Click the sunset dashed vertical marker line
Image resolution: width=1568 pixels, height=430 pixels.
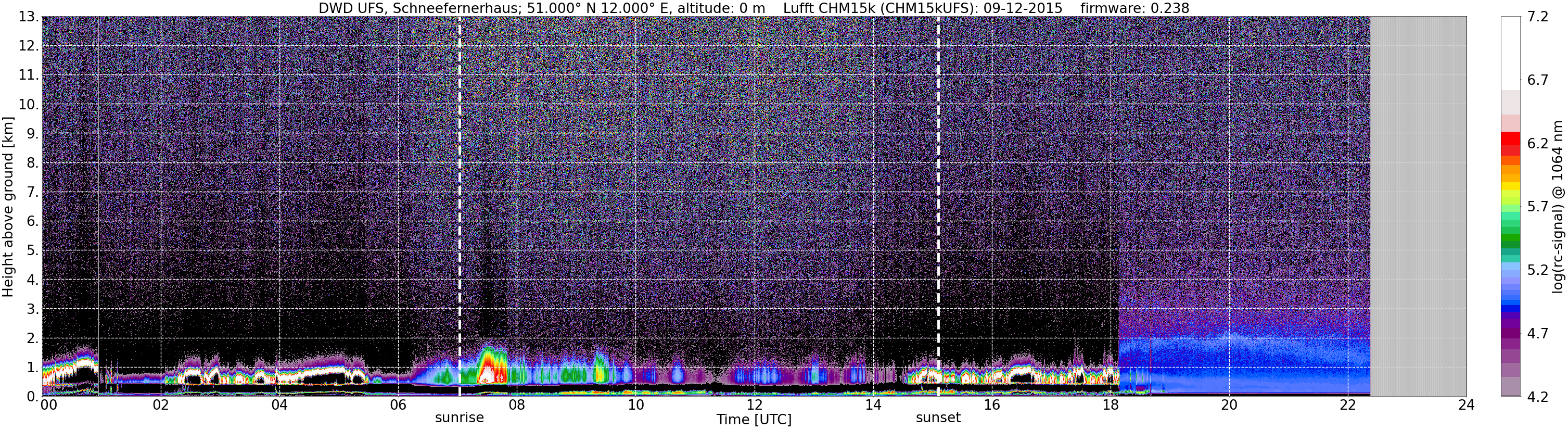coord(938,206)
